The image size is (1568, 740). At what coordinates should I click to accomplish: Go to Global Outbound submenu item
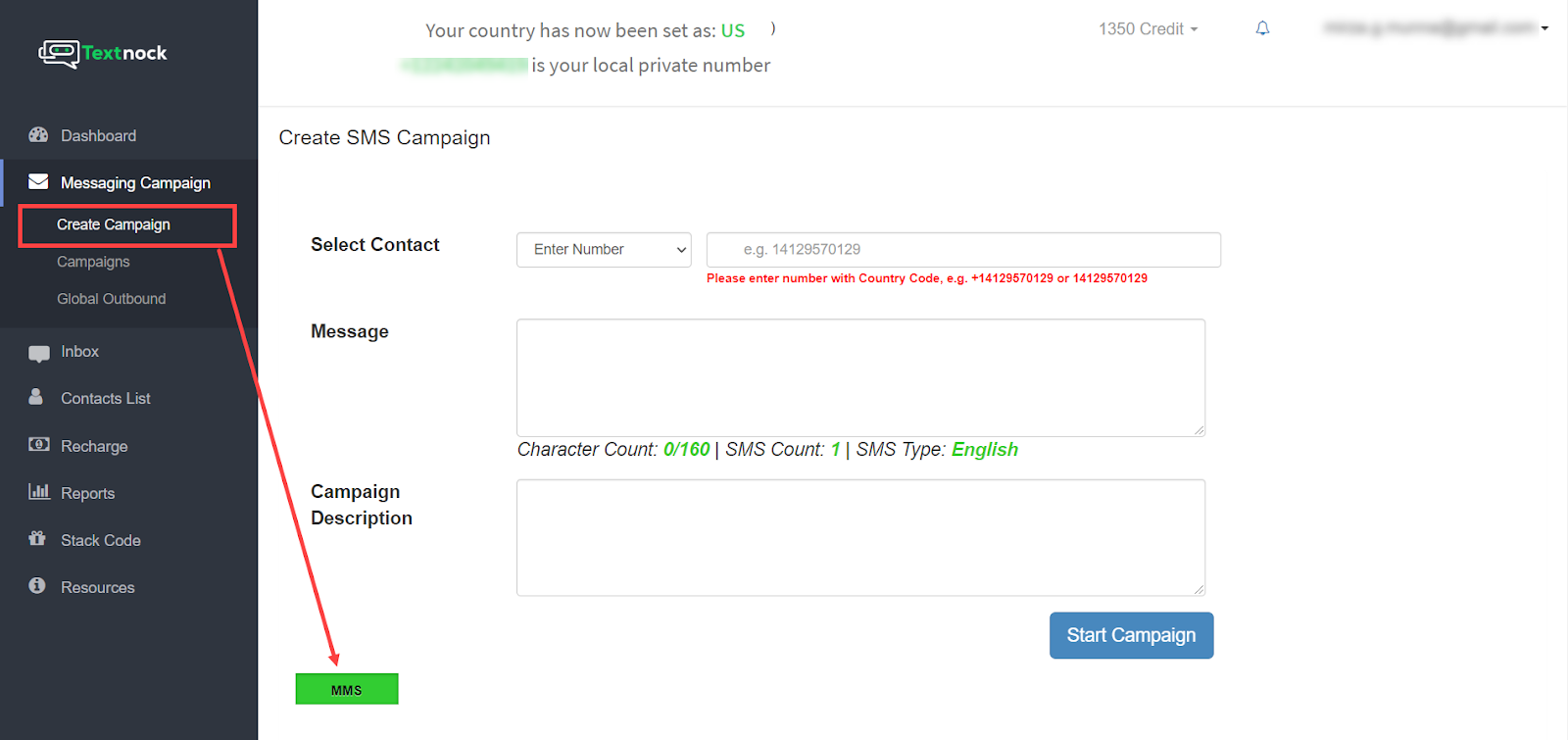[111, 299]
